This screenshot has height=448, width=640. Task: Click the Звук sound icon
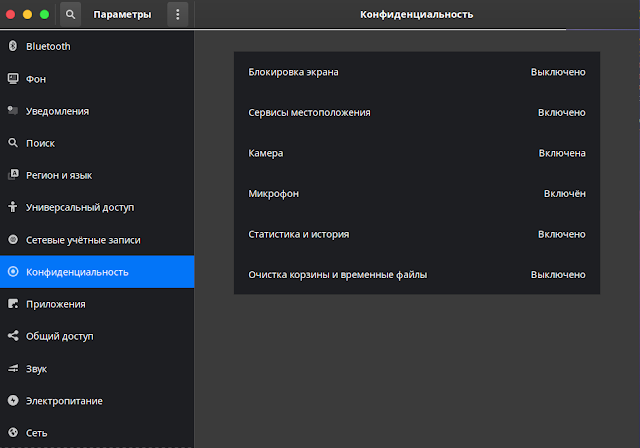point(13,368)
